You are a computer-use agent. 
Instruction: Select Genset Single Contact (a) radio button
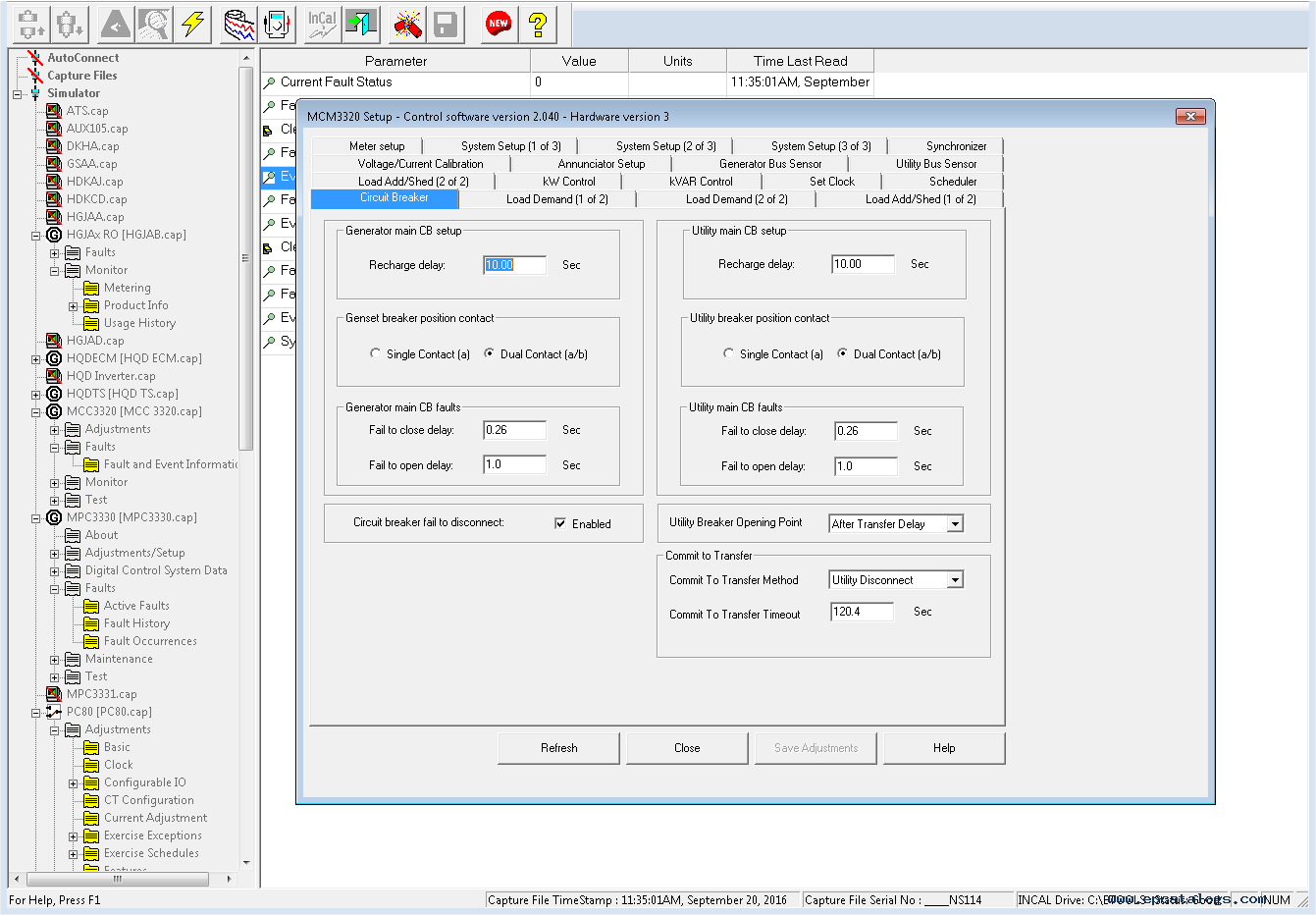pyautogui.click(x=375, y=353)
